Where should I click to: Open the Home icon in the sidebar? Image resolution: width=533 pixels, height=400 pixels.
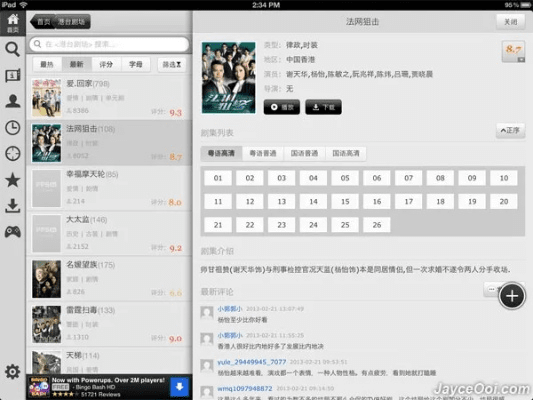[x=13, y=22]
